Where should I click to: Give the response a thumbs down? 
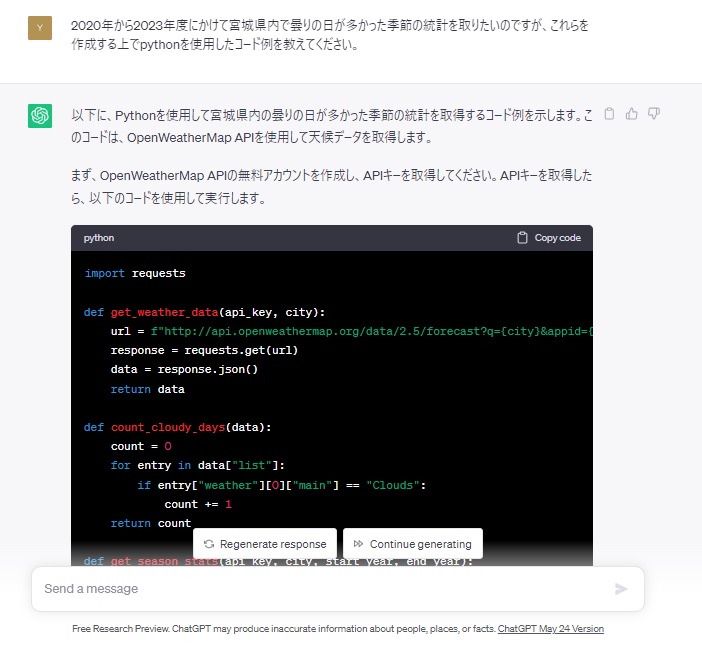pos(654,114)
